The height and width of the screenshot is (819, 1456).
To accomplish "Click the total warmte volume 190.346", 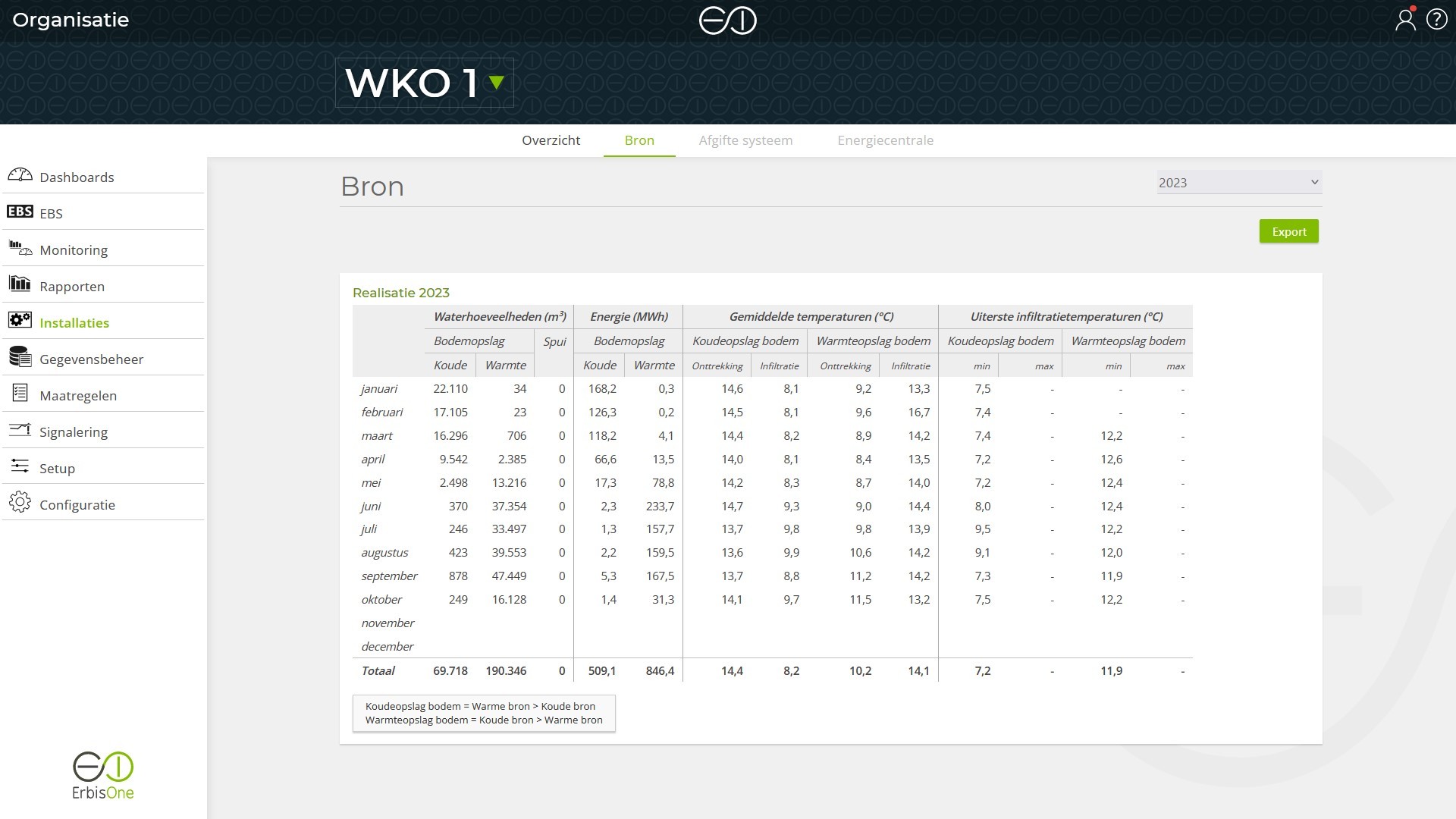I will coord(506,671).
